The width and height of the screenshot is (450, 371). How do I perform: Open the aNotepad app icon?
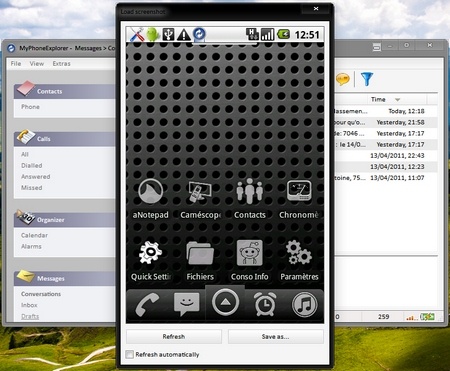coord(151,192)
